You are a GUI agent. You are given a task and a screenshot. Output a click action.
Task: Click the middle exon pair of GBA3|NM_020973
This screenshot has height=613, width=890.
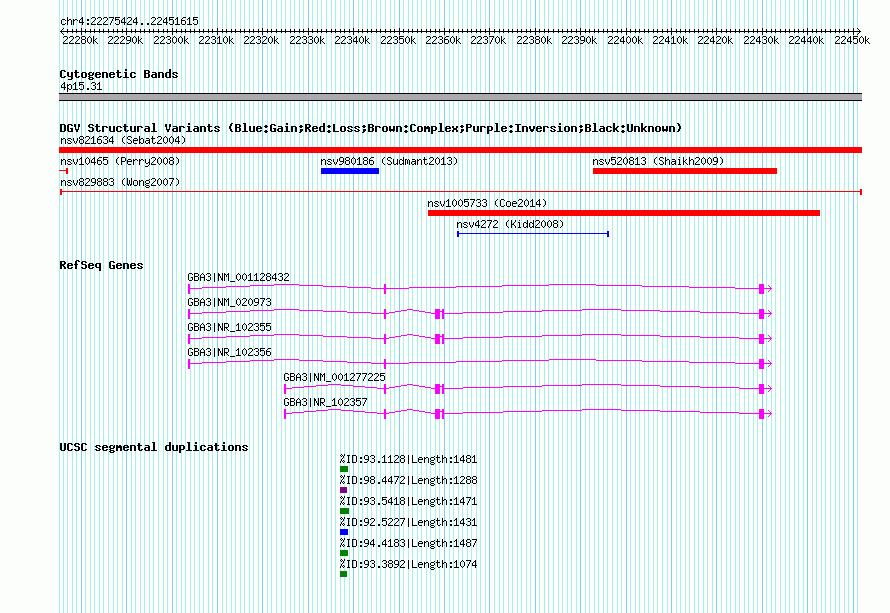(x=439, y=314)
